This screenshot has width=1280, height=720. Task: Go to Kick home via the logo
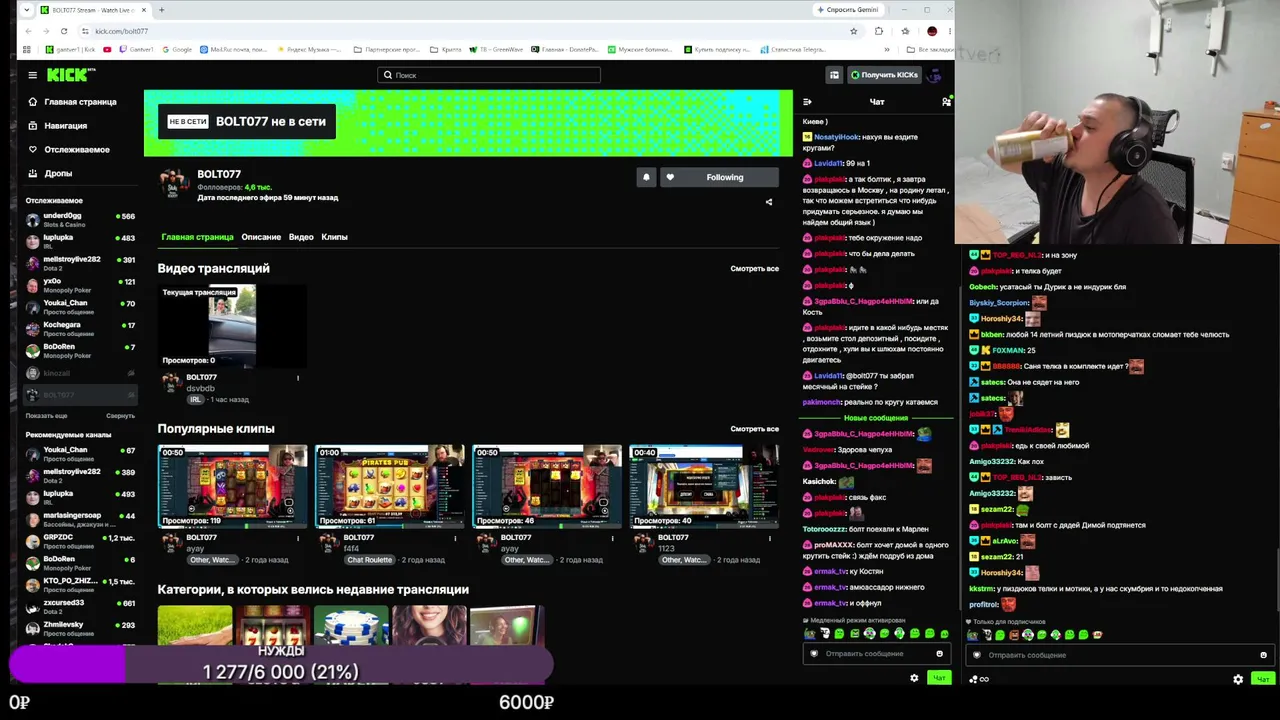tap(70, 75)
